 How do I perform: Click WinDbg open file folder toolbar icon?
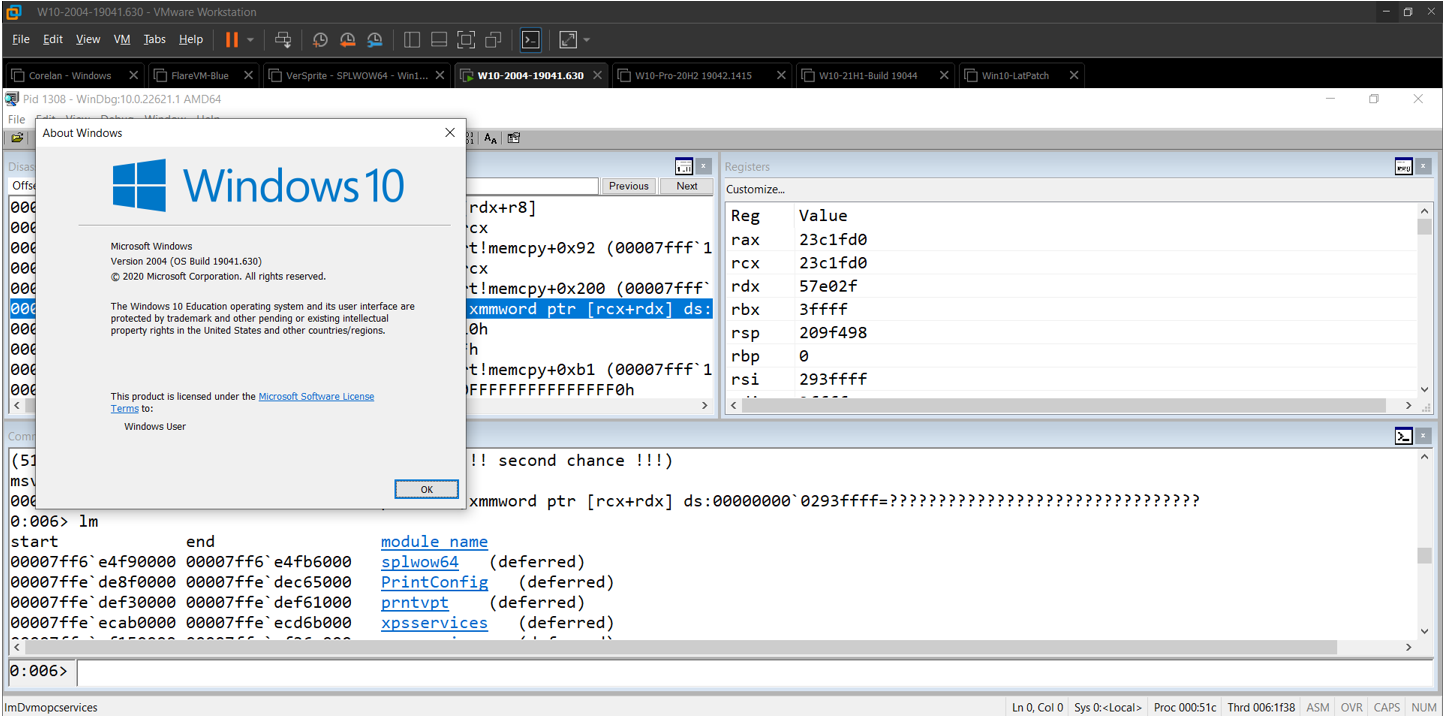tap(17, 138)
